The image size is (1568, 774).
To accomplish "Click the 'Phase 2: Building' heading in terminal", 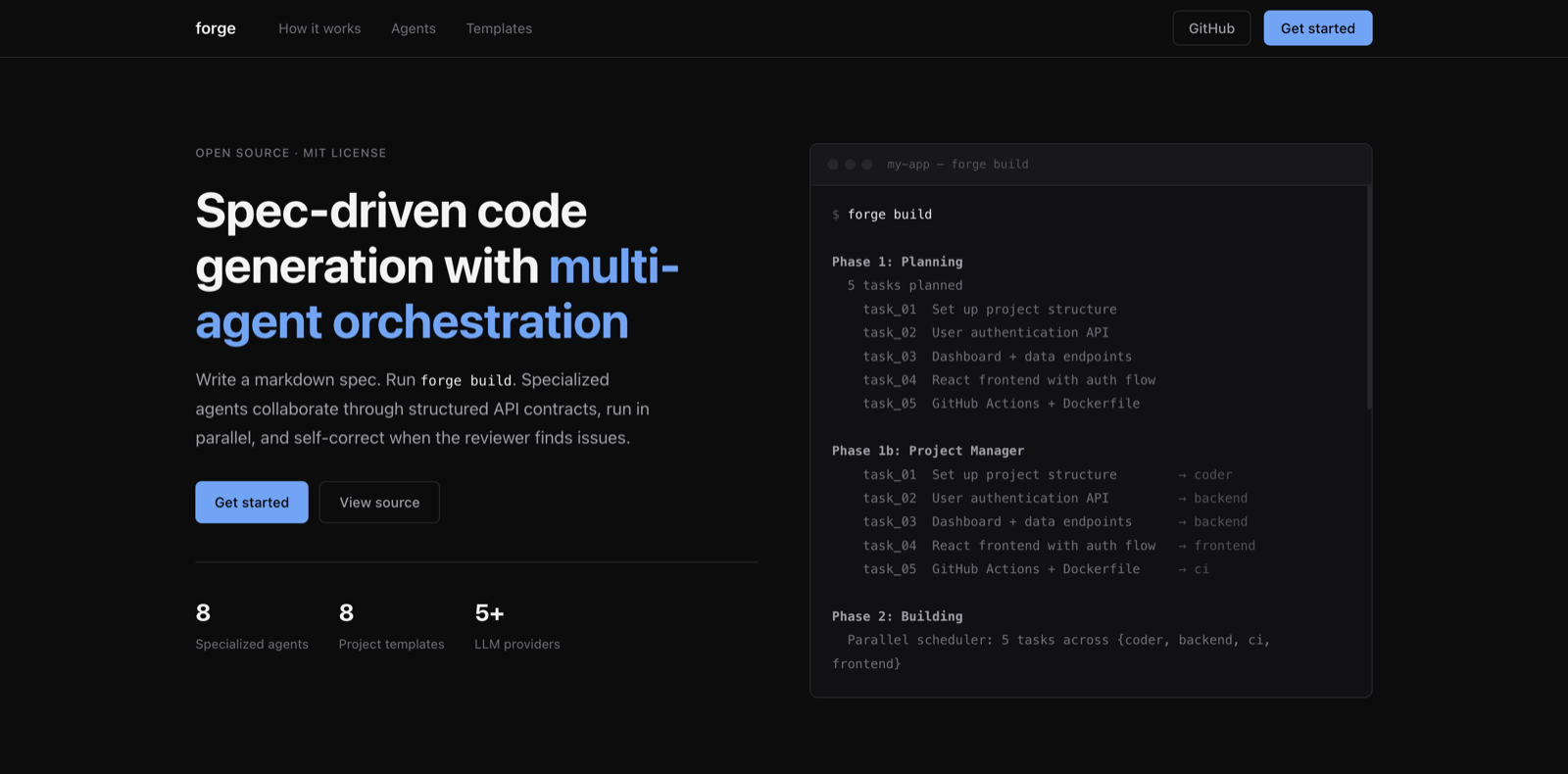I will click(897, 616).
